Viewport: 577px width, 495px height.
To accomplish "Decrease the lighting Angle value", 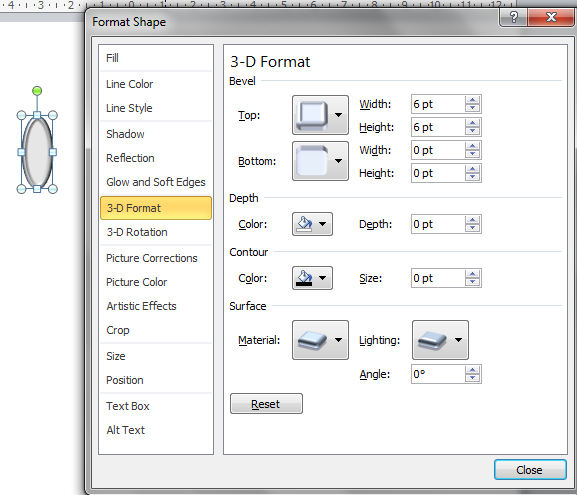I will pyautogui.click(x=472, y=378).
